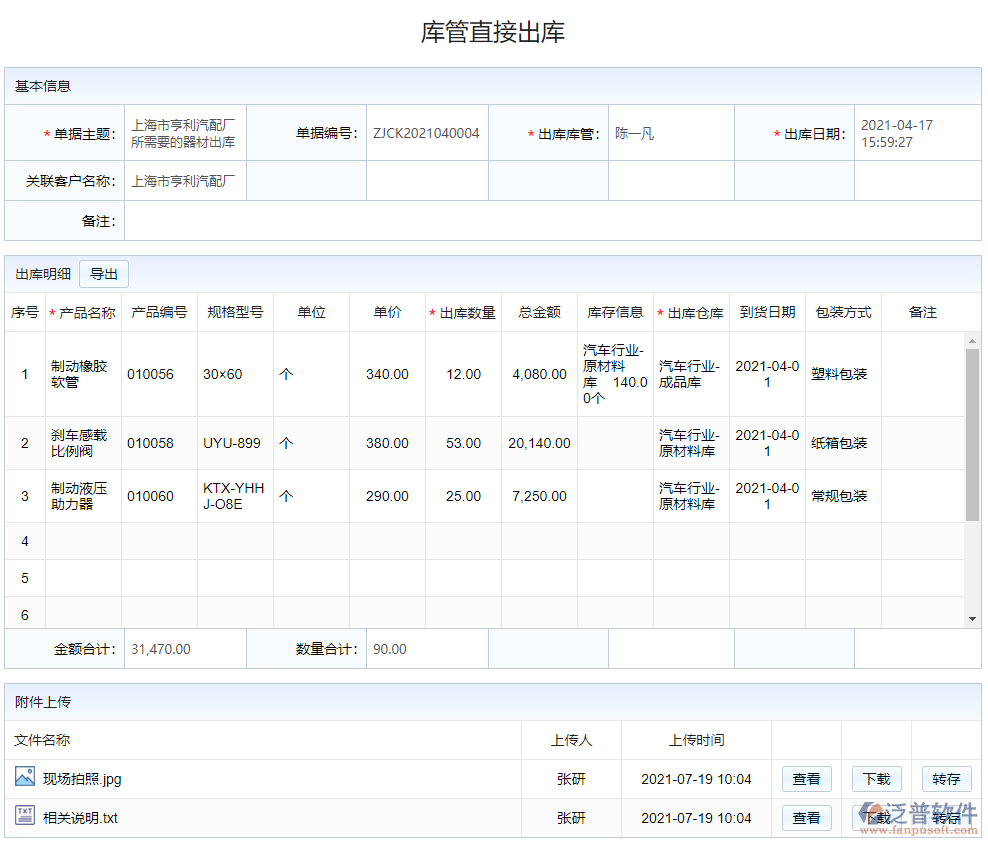Open 包装方式 cell showing 纸箱包装
Viewport: 988px width, 846px height.
(x=842, y=443)
